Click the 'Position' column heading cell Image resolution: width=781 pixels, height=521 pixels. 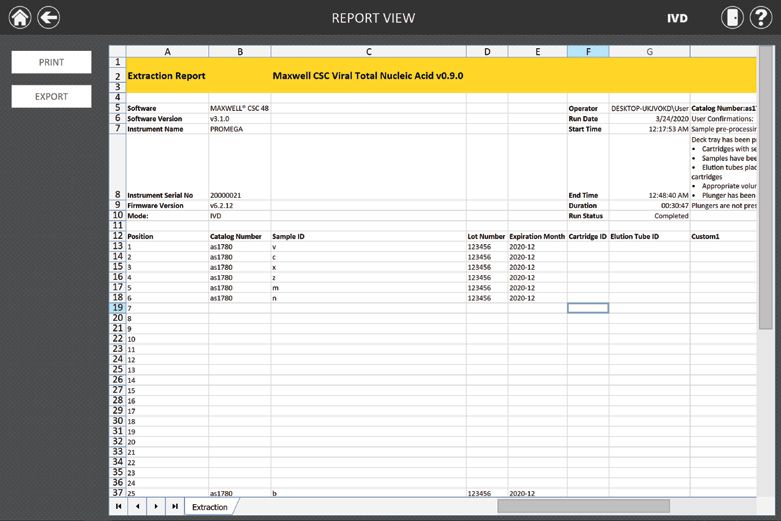pos(167,237)
